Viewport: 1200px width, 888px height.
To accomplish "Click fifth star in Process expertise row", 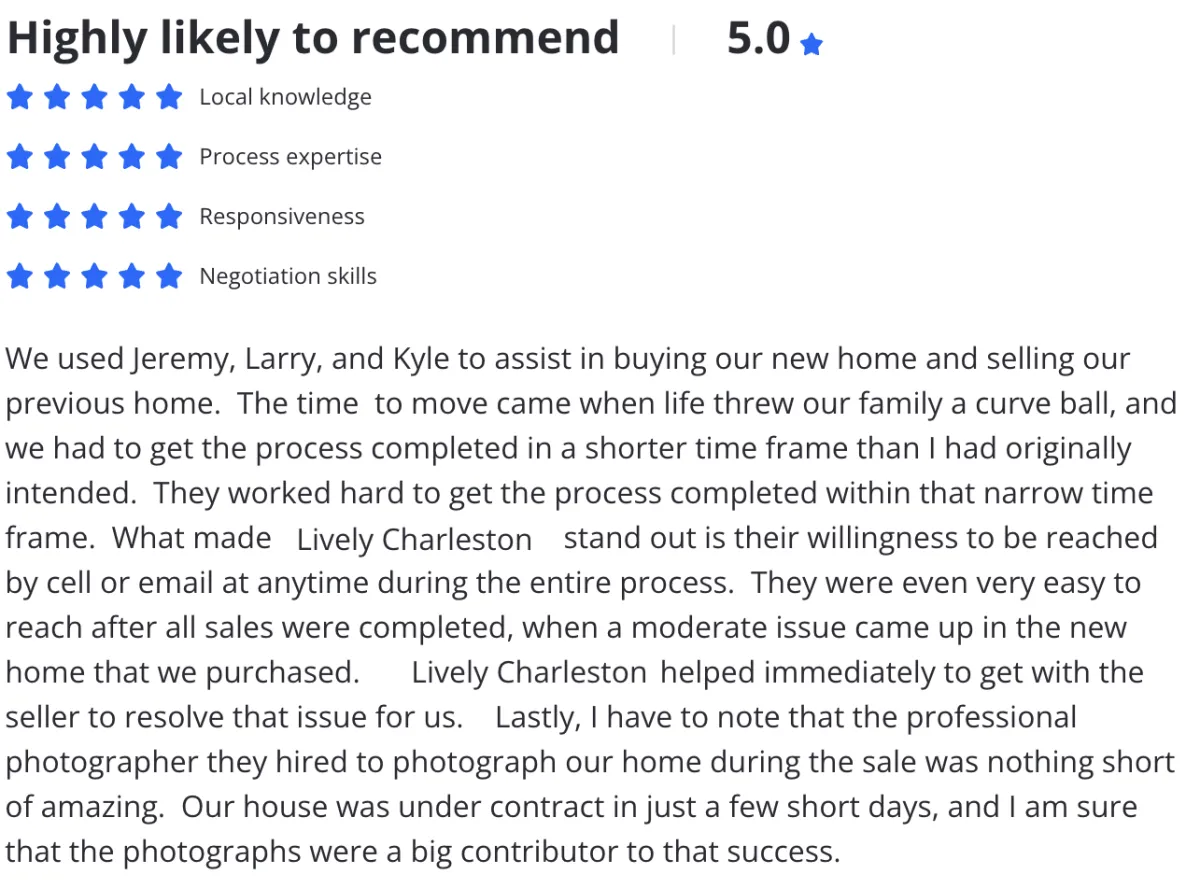I will 170,157.
